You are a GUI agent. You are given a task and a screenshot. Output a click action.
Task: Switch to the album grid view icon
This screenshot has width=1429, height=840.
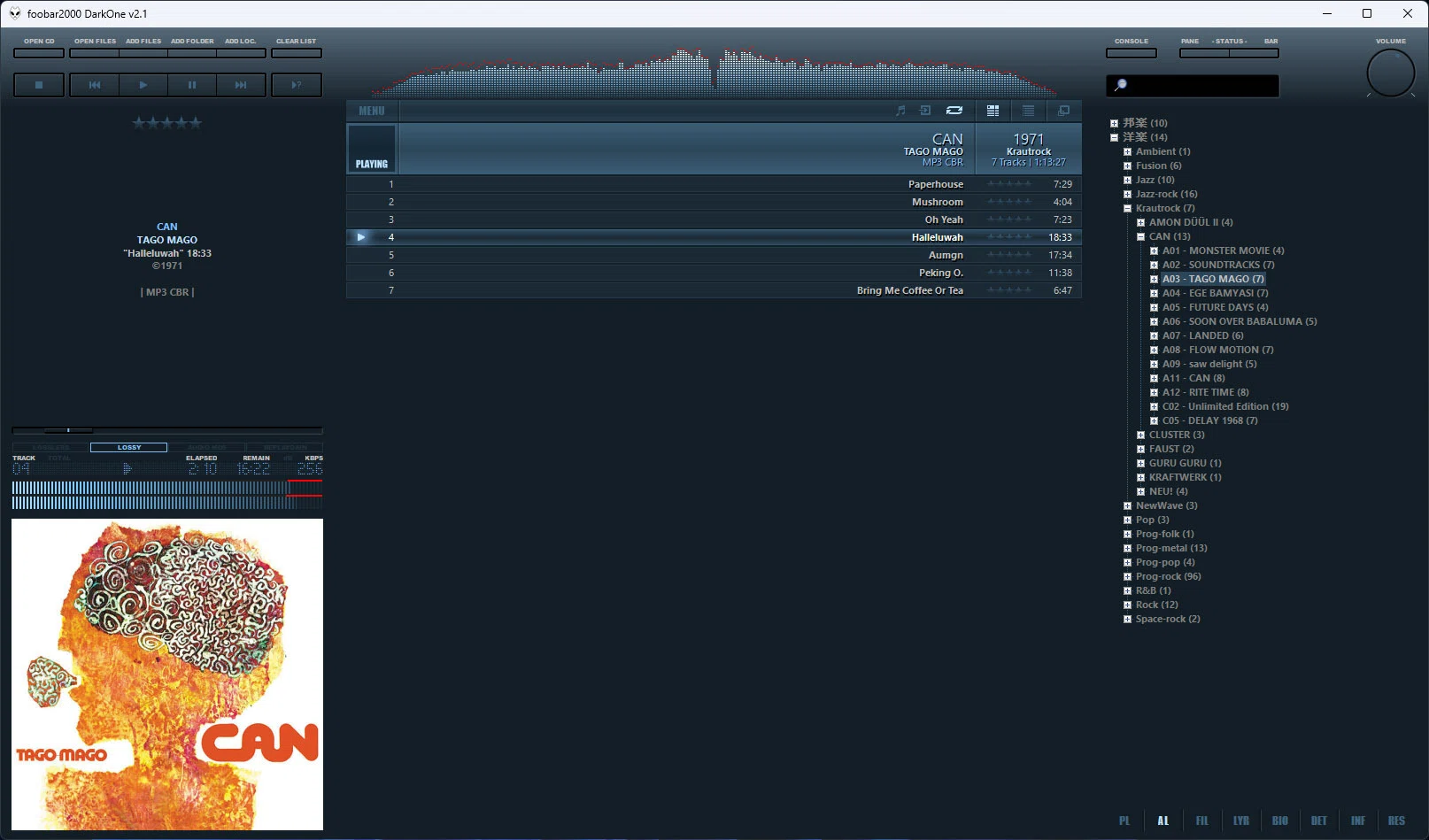993,111
